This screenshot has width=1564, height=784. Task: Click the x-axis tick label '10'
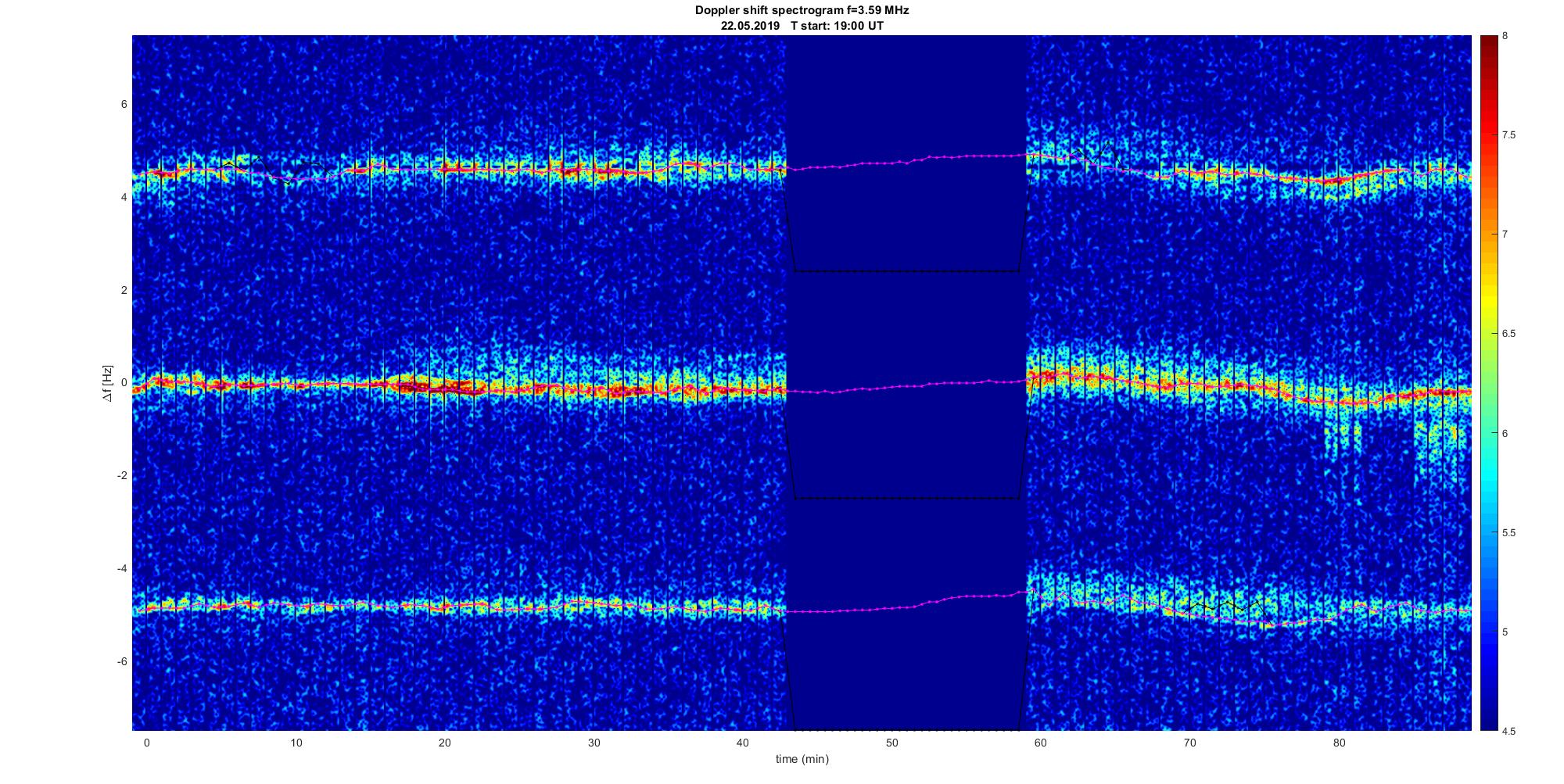296,743
